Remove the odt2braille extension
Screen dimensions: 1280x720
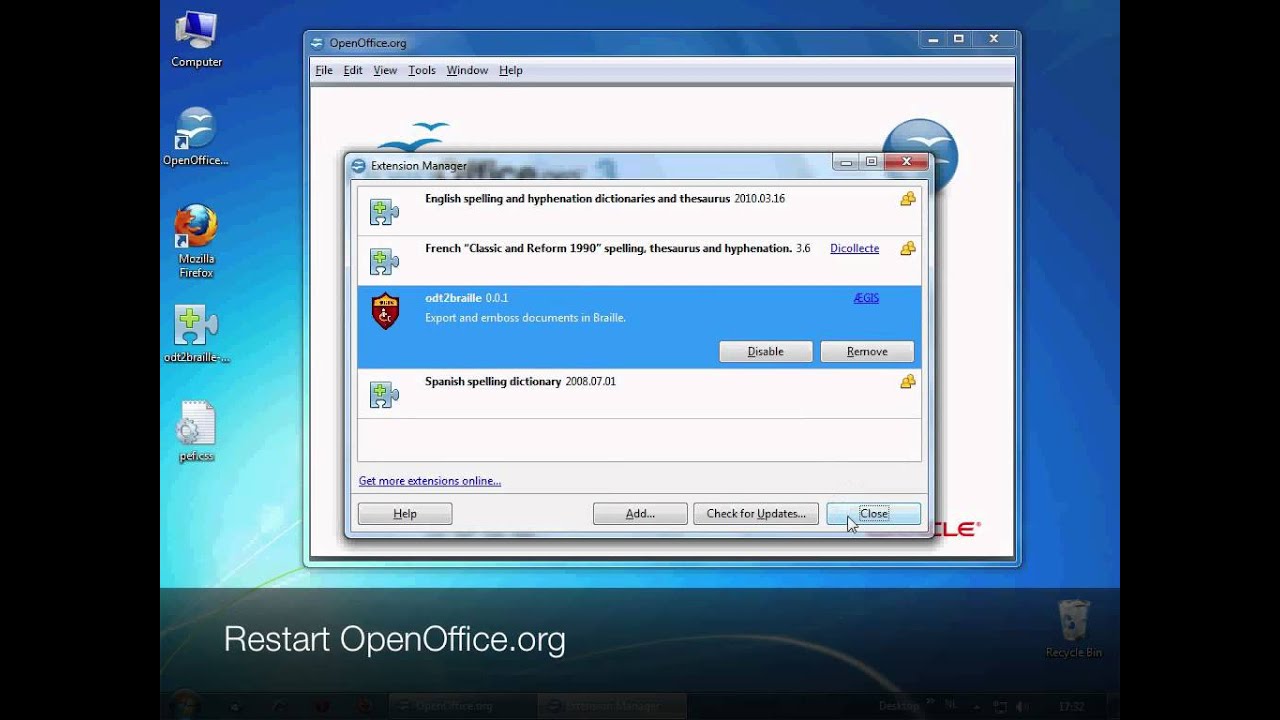pyautogui.click(x=867, y=351)
